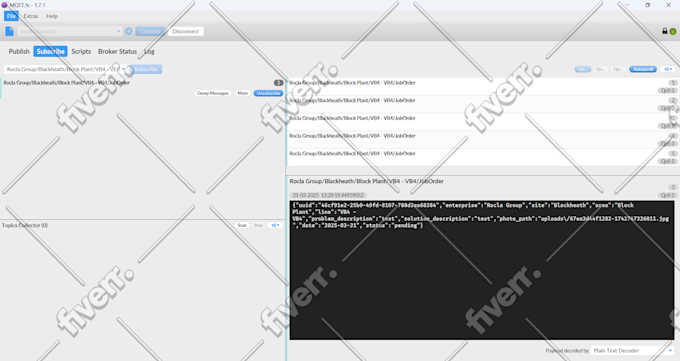Click the Connect button
This screenshot has height=361, width=680.
pos(150,31)
